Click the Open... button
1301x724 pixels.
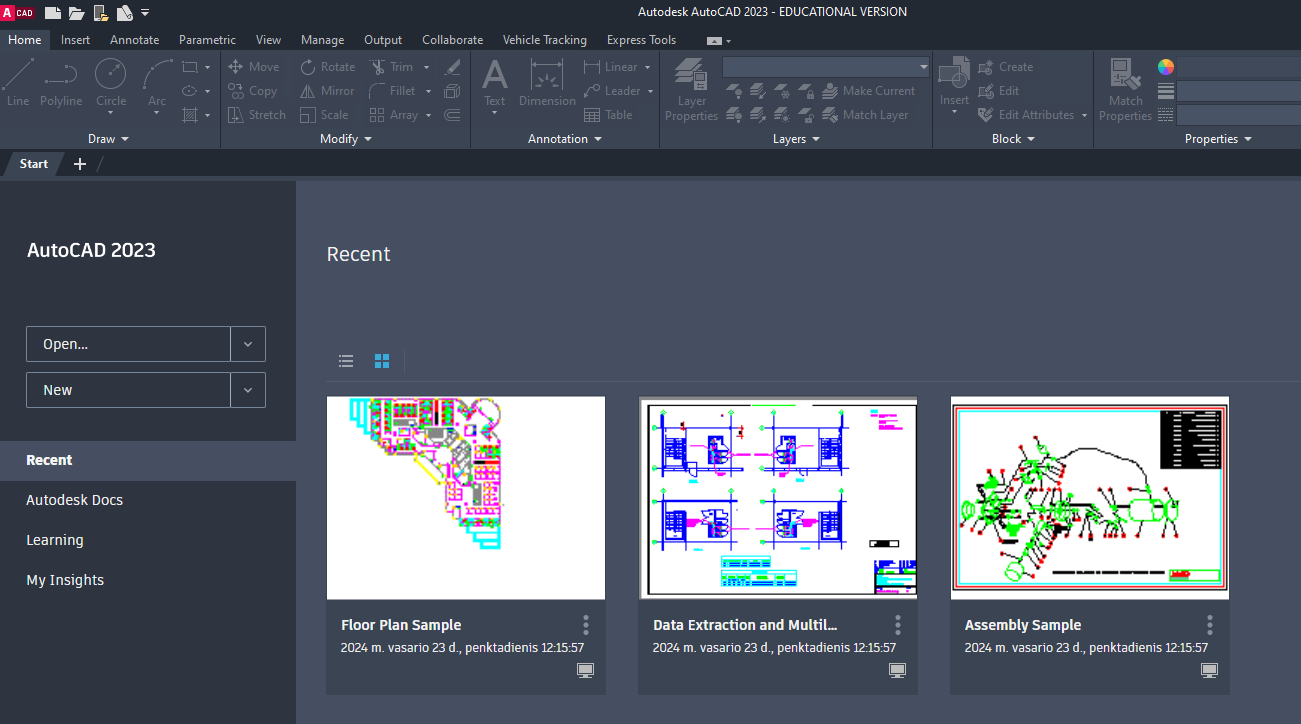click(128, 344)
